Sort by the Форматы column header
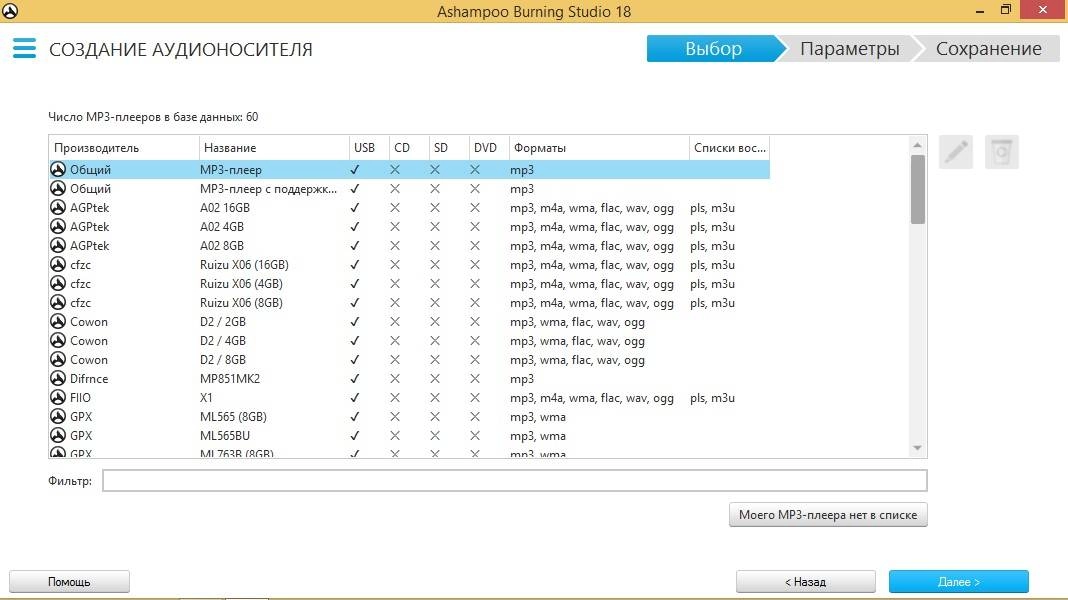This screenshot has width=1068, height=600. pyautogui.click(x=599, y=148)
